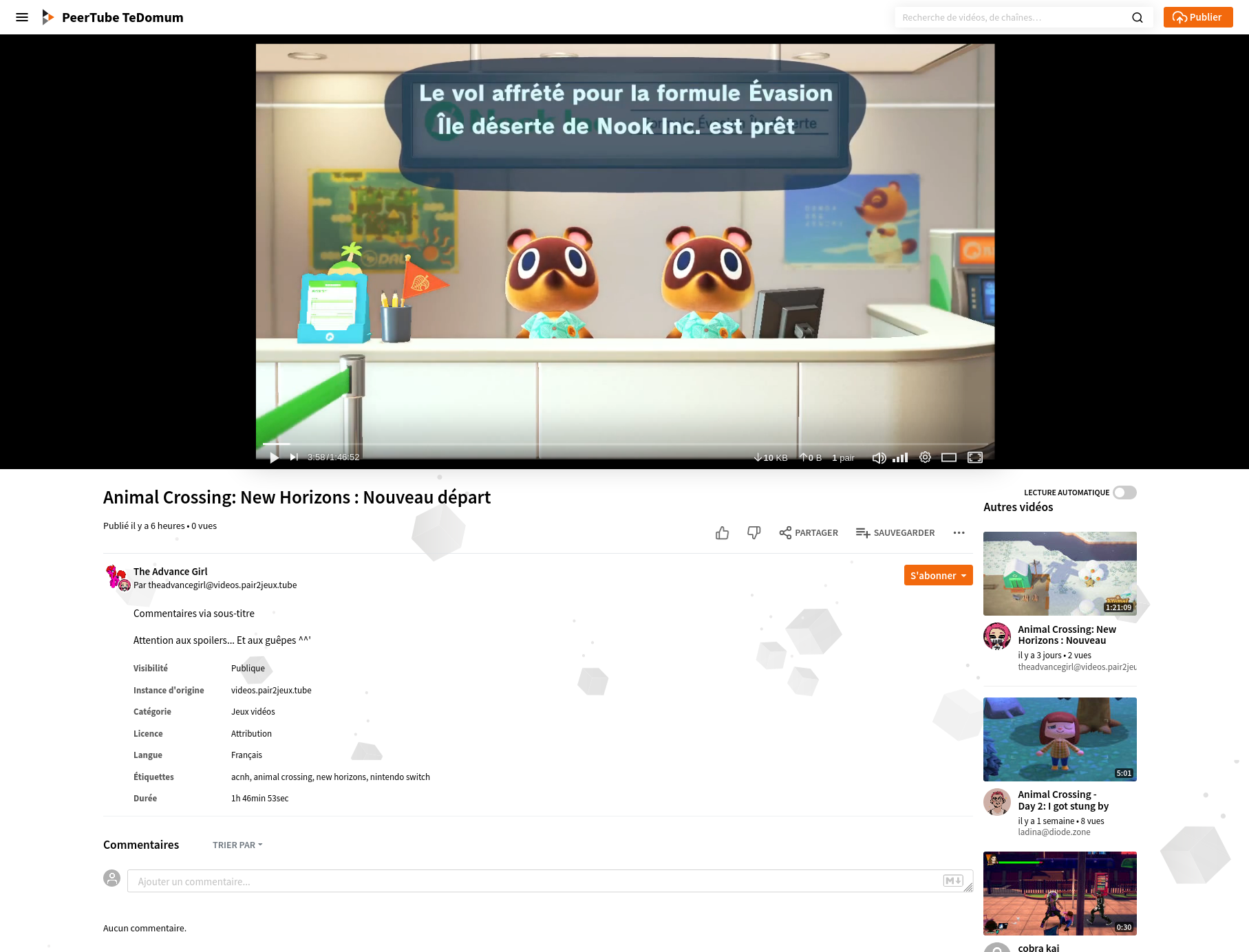
Task: Open the hamburger sidebar menu
Action: (22, 17)
